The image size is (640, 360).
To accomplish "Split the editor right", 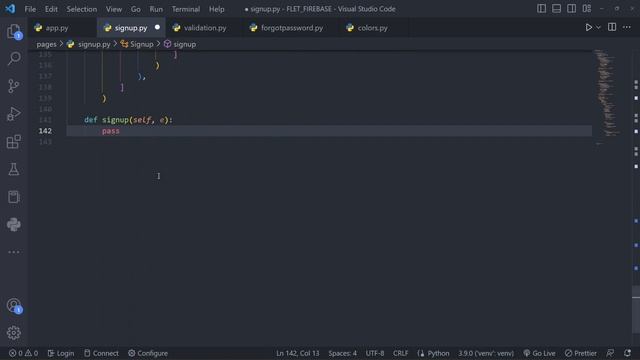I will [612, 27].
